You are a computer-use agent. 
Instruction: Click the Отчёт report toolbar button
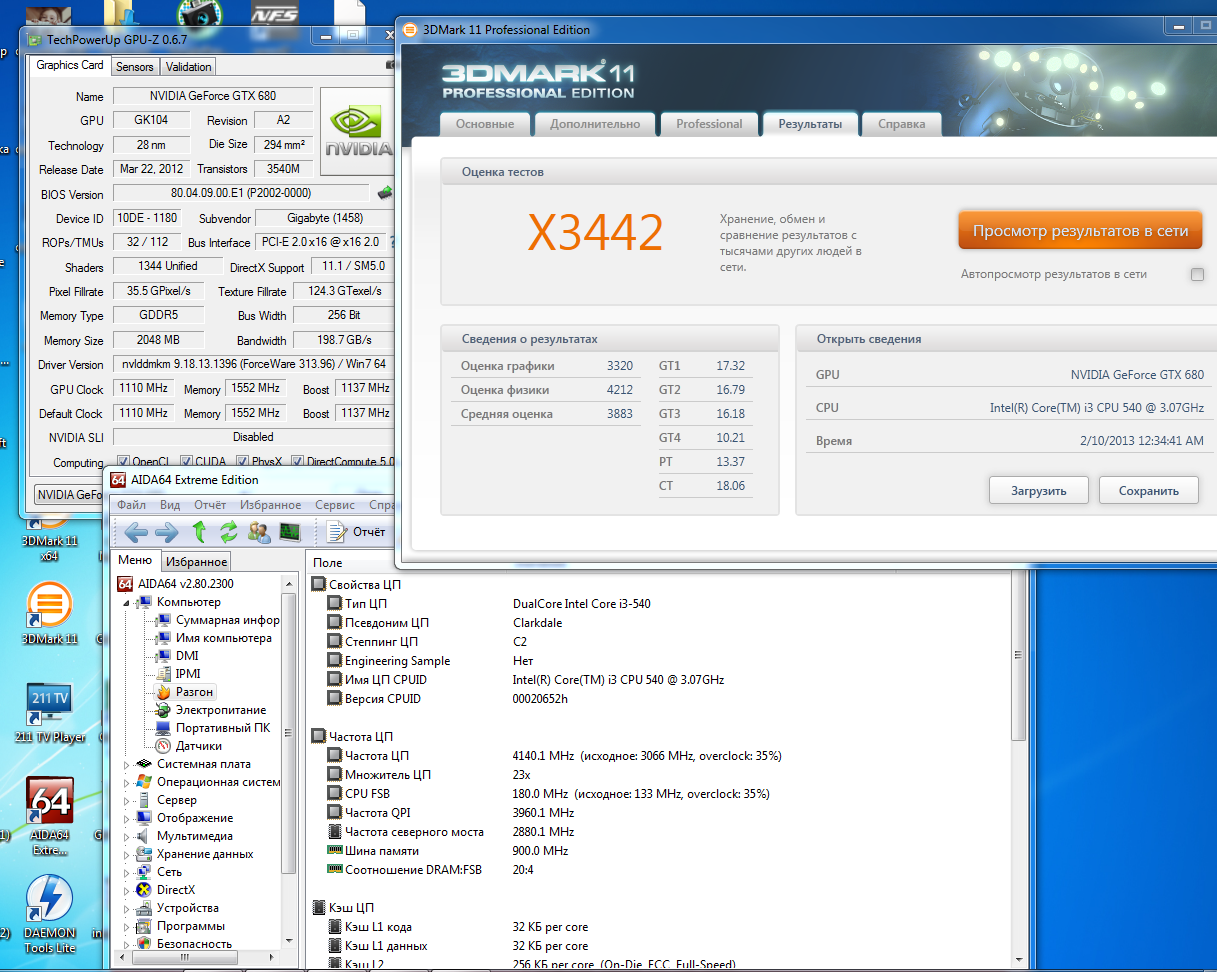click(357, 531)
